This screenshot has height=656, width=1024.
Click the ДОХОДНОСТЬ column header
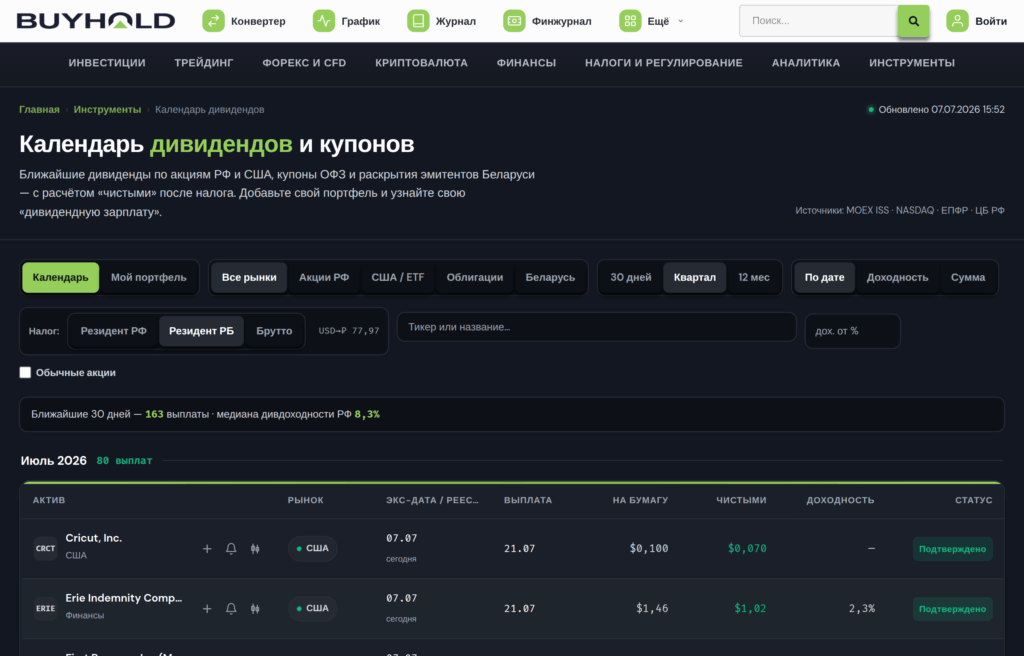point(840,500)
